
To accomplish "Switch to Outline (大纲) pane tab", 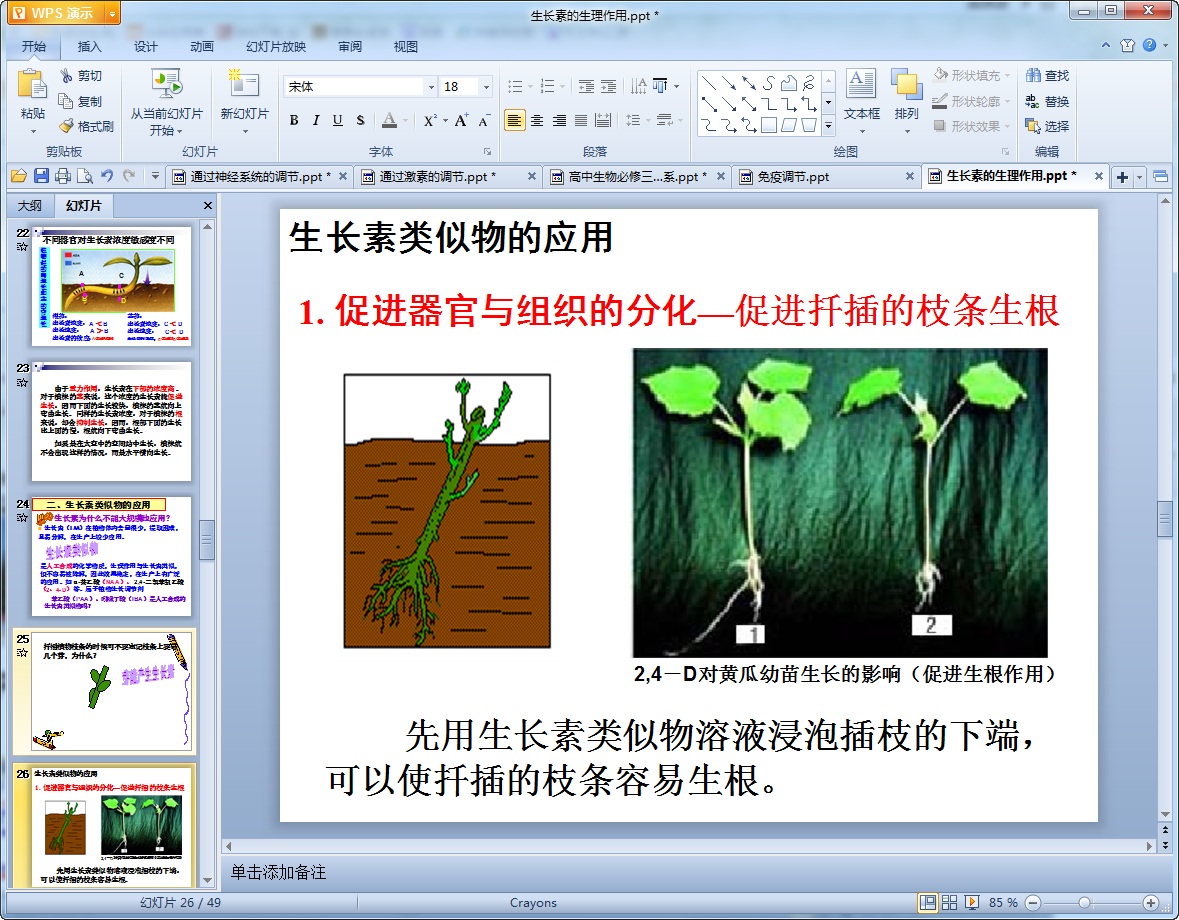I will pyautogui.click(x=30, y=205).
